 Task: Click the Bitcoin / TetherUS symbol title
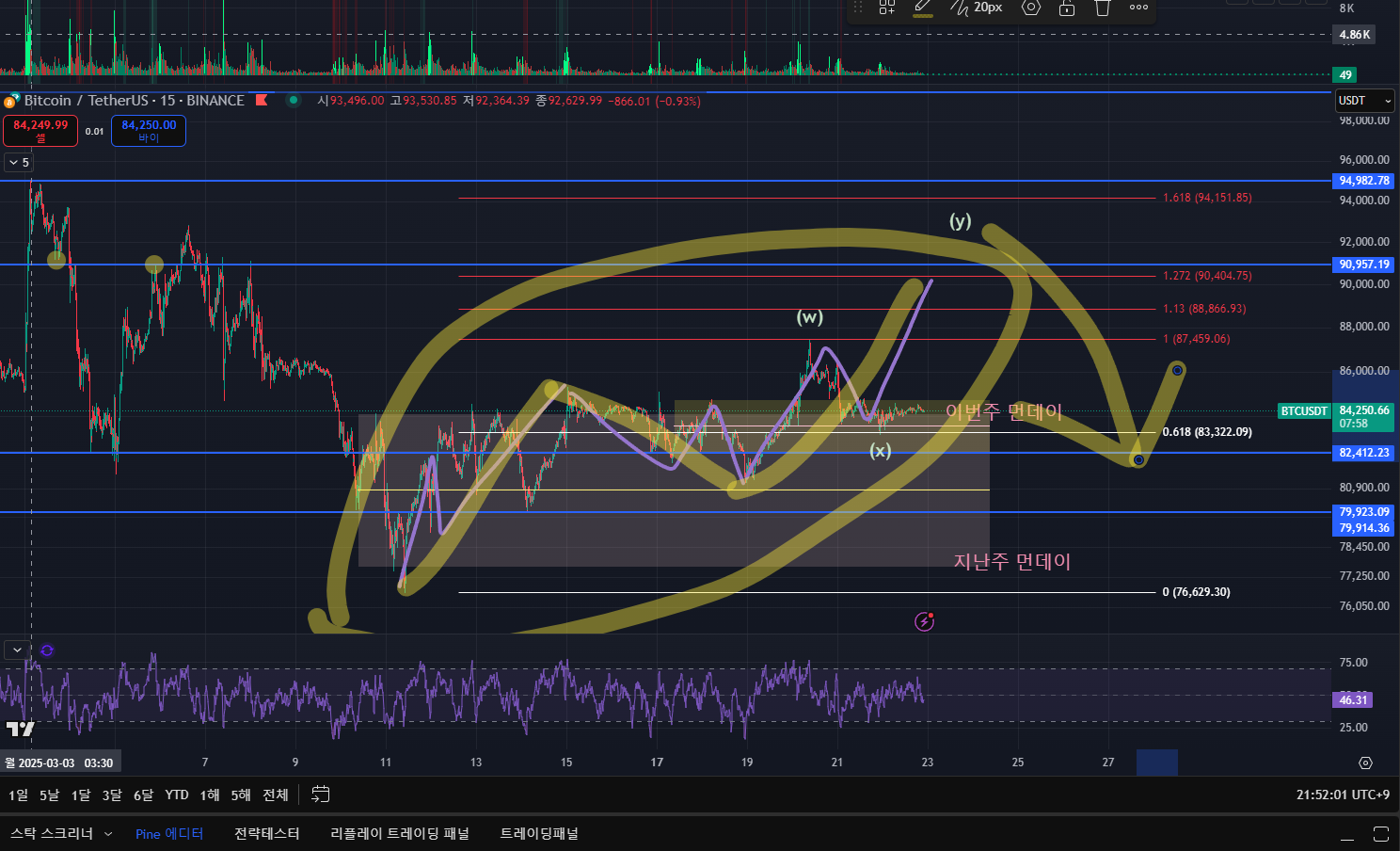(135, 101)
